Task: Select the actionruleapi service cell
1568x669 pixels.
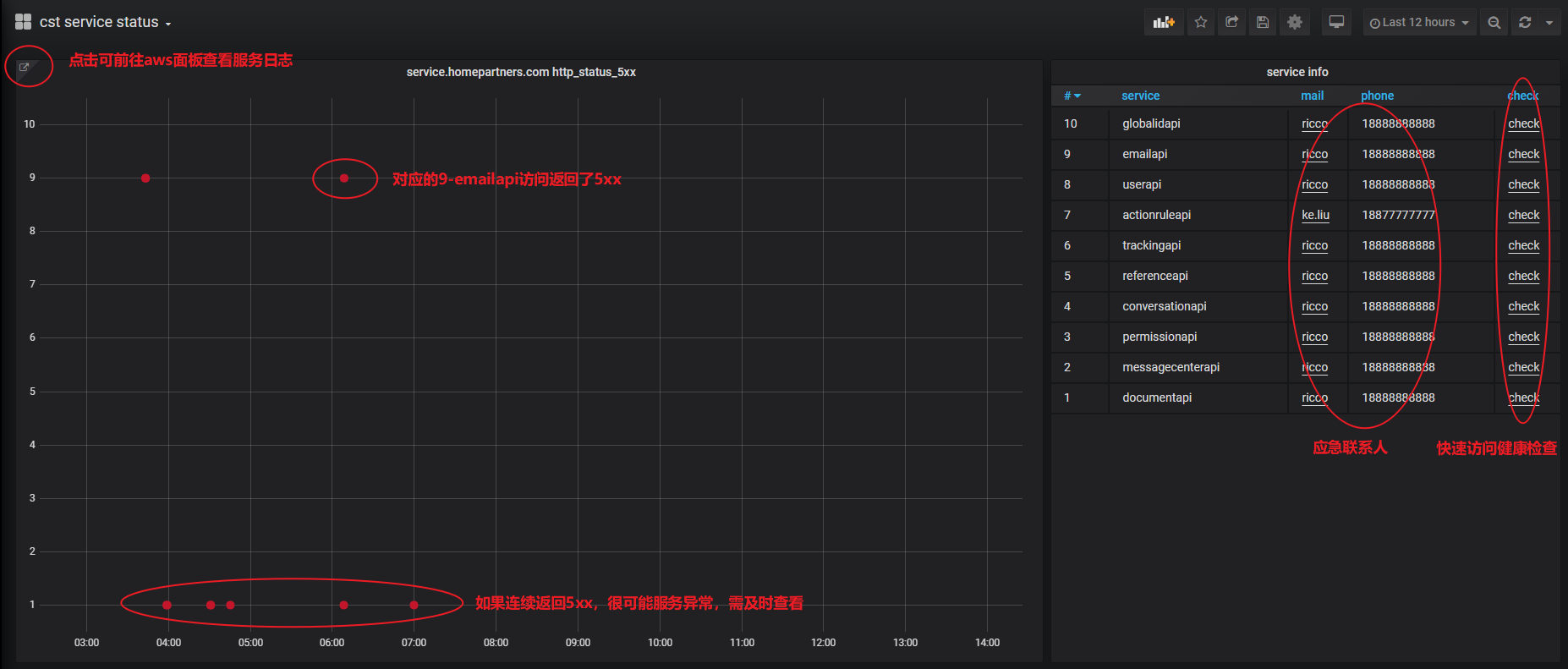Action: (x=1198, y=215)
